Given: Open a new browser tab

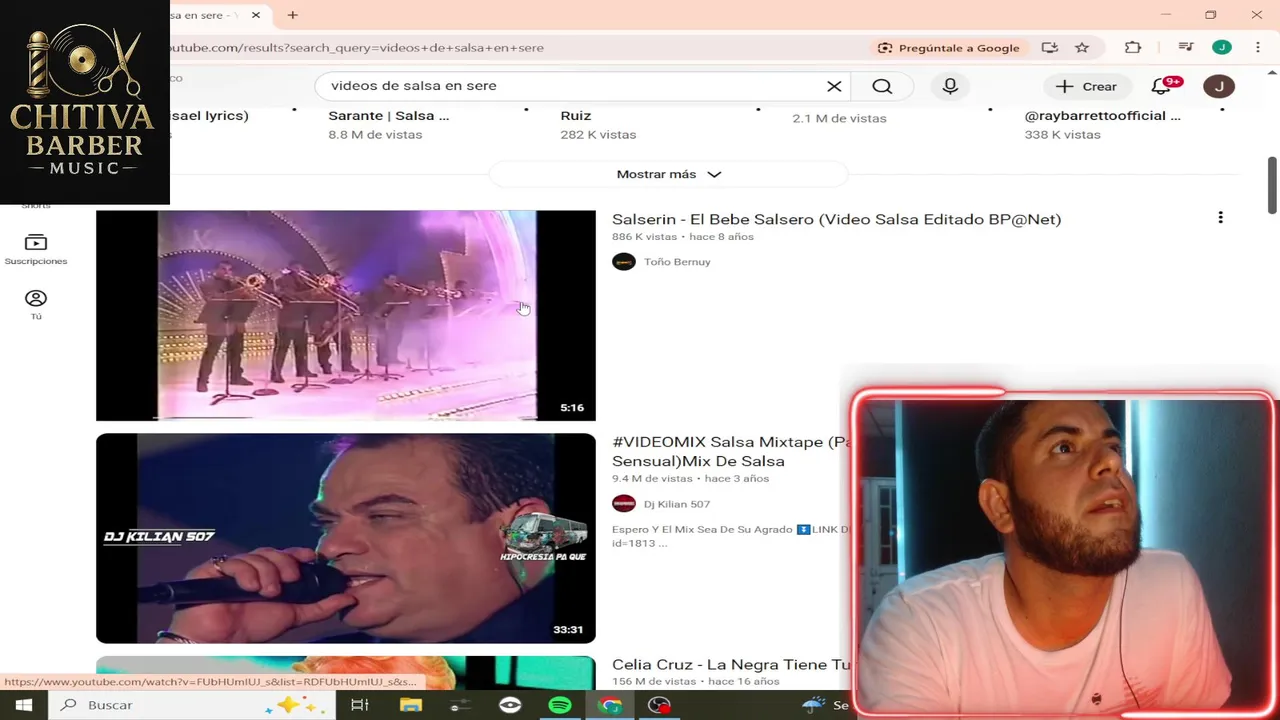Looking at the screenshot, I should 293,15.
